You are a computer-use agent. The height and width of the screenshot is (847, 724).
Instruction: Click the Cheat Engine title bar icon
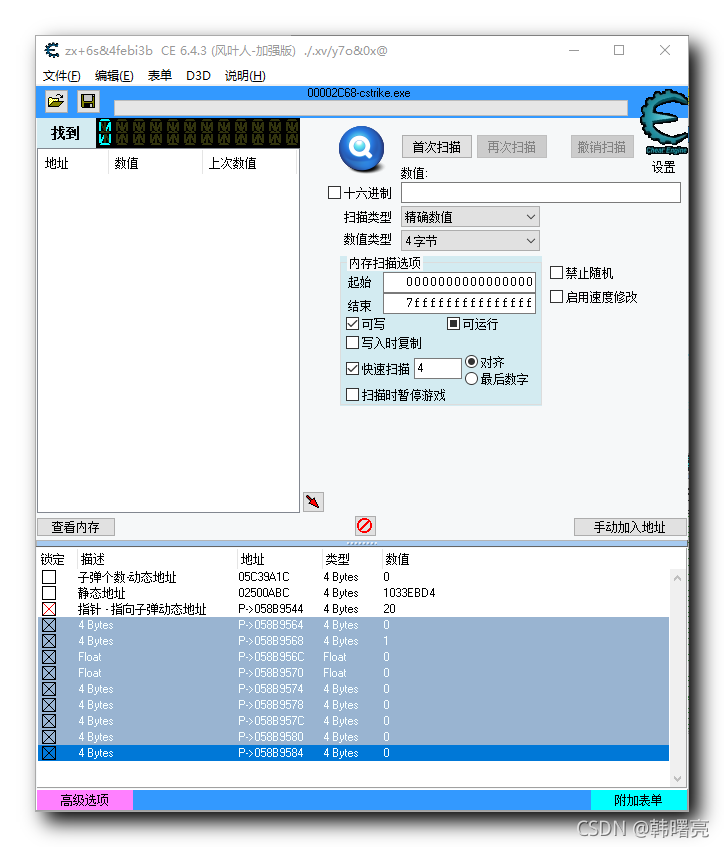(52, 51)
